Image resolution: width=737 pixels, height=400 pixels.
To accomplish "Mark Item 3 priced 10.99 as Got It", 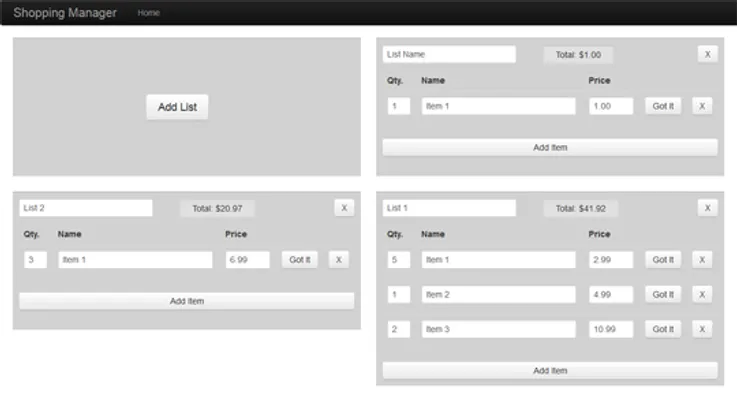I will (x=663, y=329).
